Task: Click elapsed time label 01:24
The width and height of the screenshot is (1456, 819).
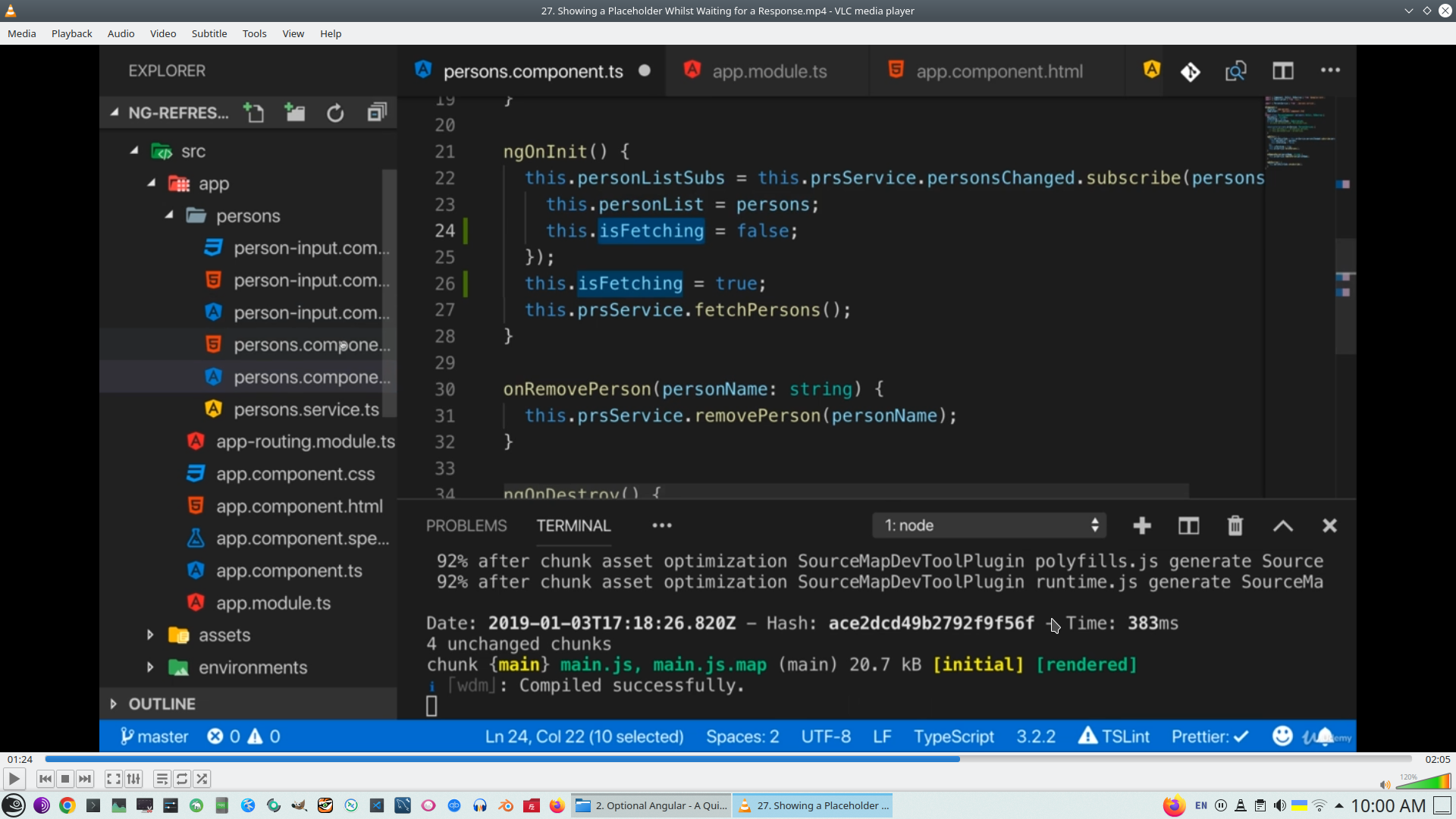Action: coord(20,759)
